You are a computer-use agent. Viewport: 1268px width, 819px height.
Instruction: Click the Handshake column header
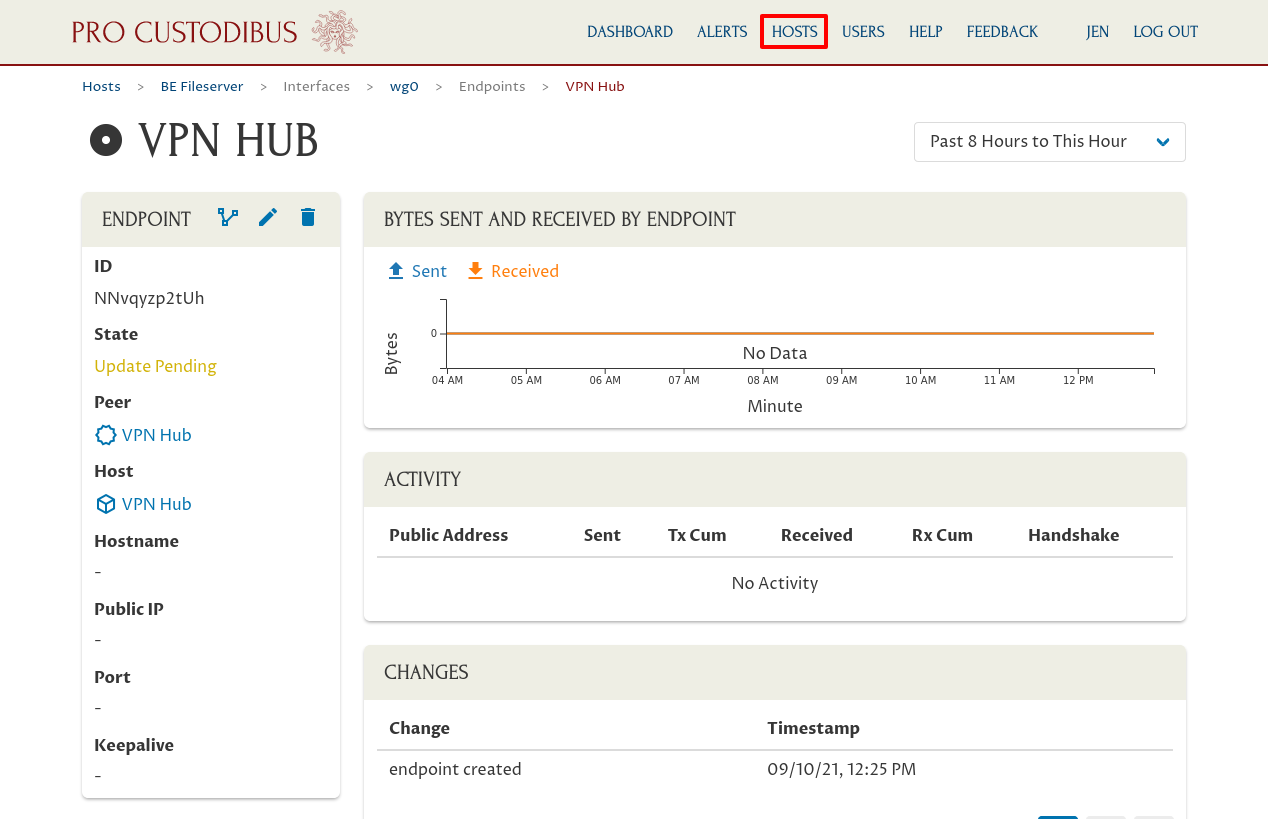click(1074, 535)
